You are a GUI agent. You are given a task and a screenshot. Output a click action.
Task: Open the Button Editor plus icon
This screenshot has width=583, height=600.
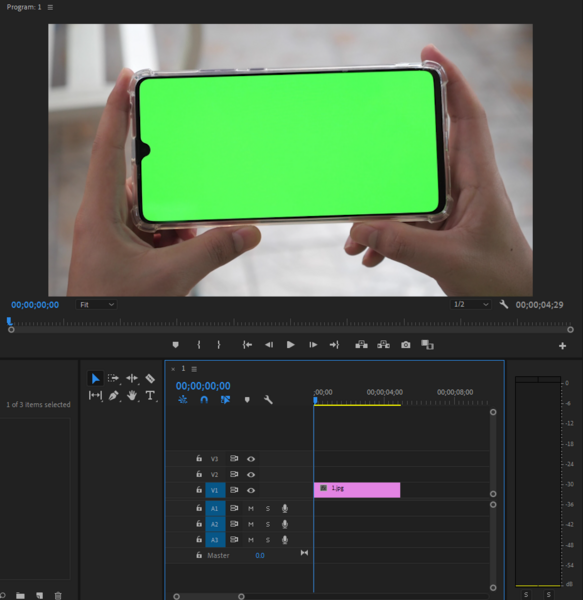(562, 346)
